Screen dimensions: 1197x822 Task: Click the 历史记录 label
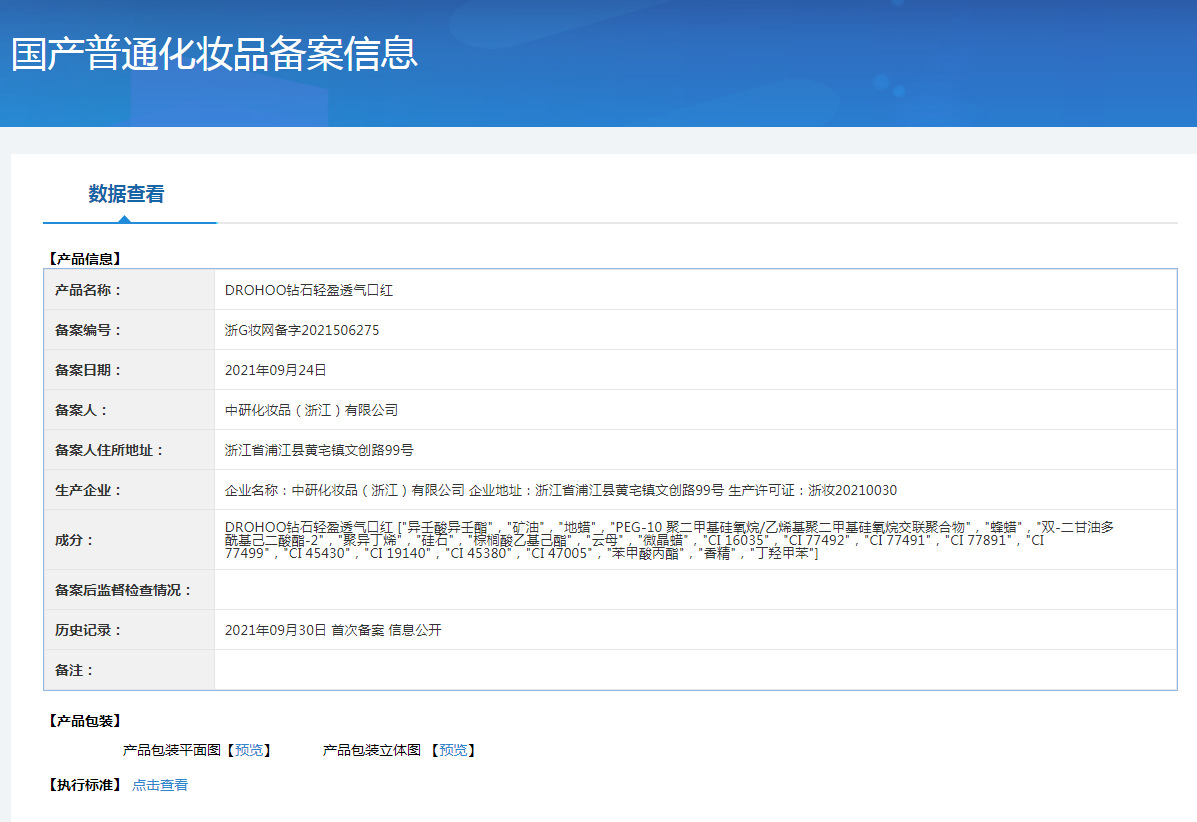[x=88, y=630]
